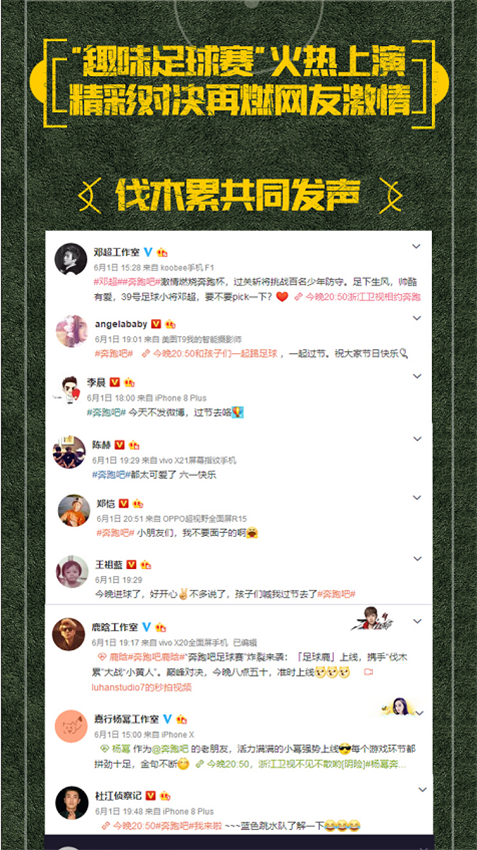
Task: Click blue verified badge beside 鹿晗工作室
Action: [x=146, y=627]
